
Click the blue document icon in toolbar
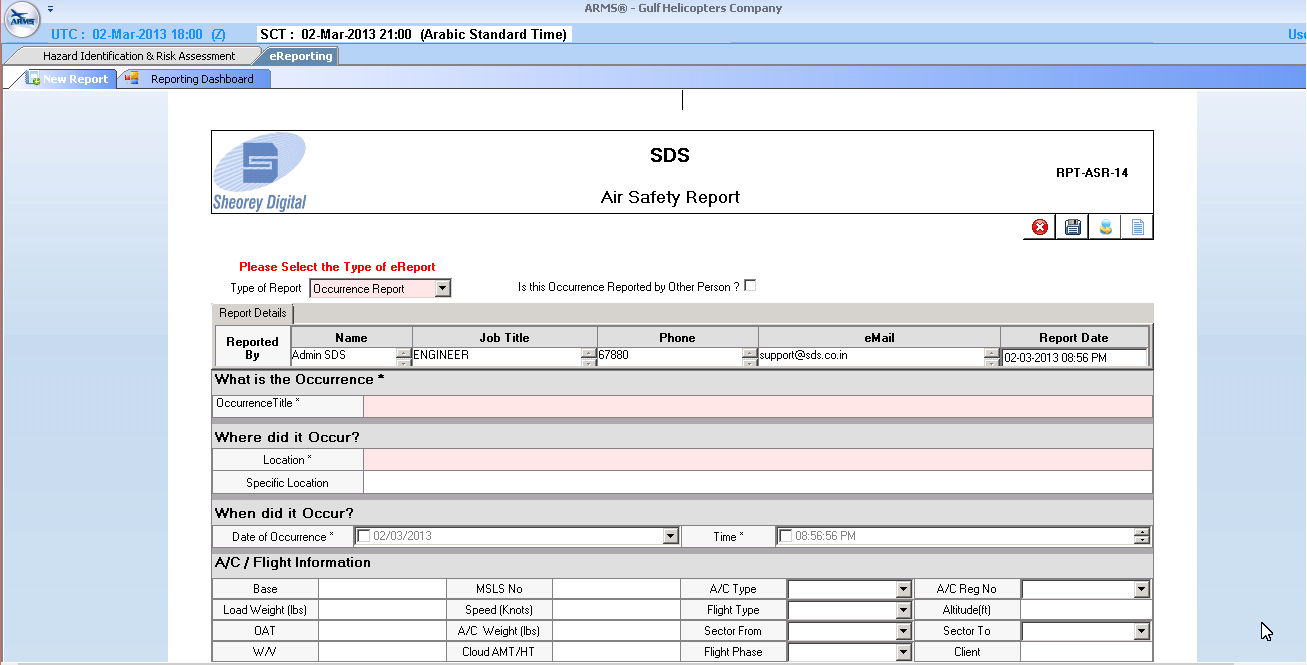(x=1137, y=228)
